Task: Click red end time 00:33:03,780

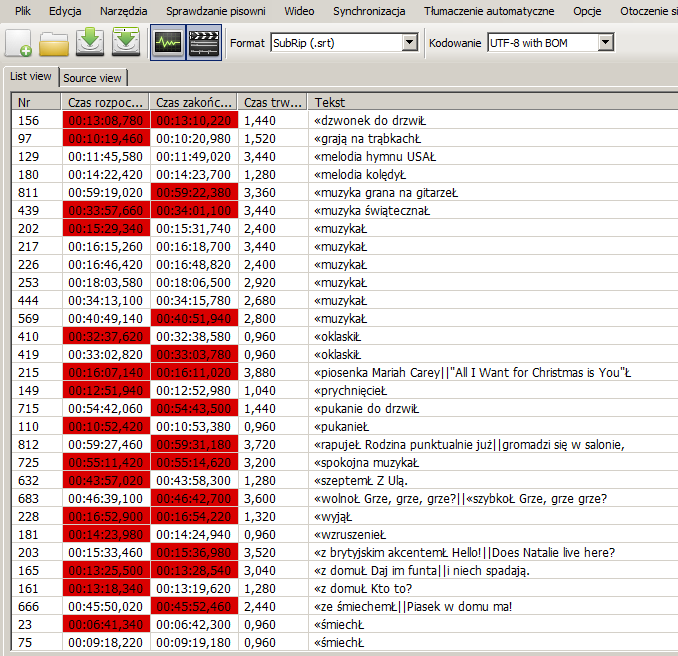Action: (x=194, y=355)
